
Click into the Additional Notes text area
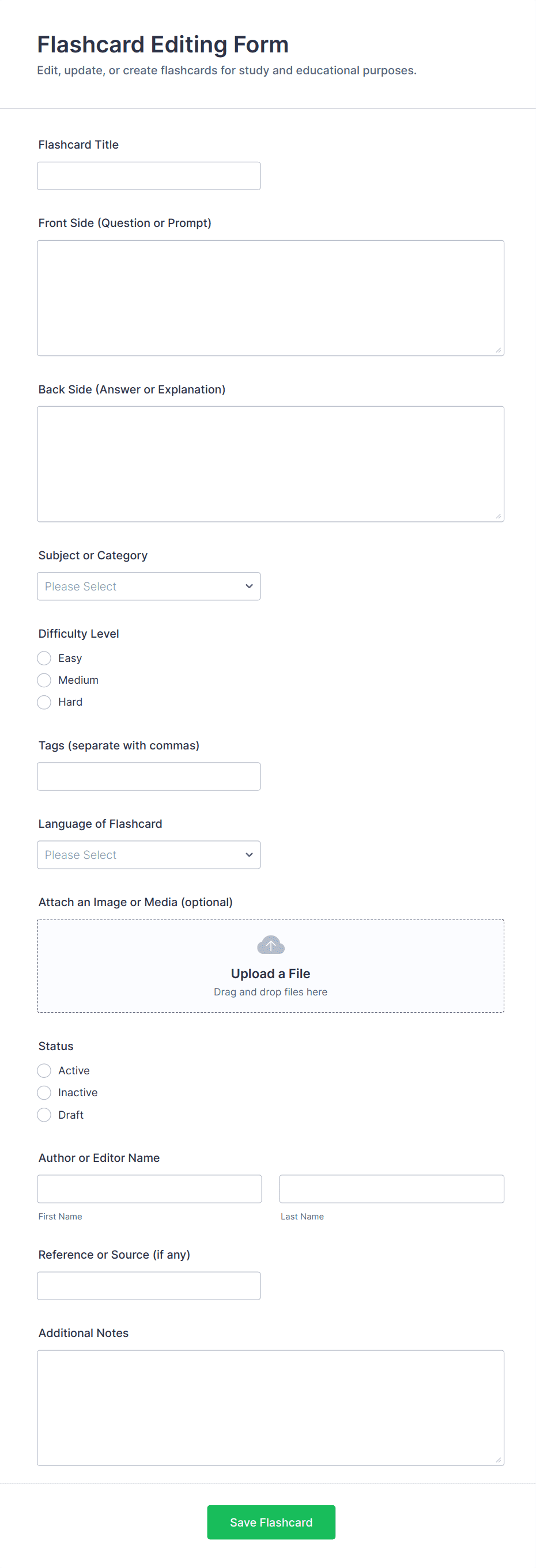coord(270,1407)
